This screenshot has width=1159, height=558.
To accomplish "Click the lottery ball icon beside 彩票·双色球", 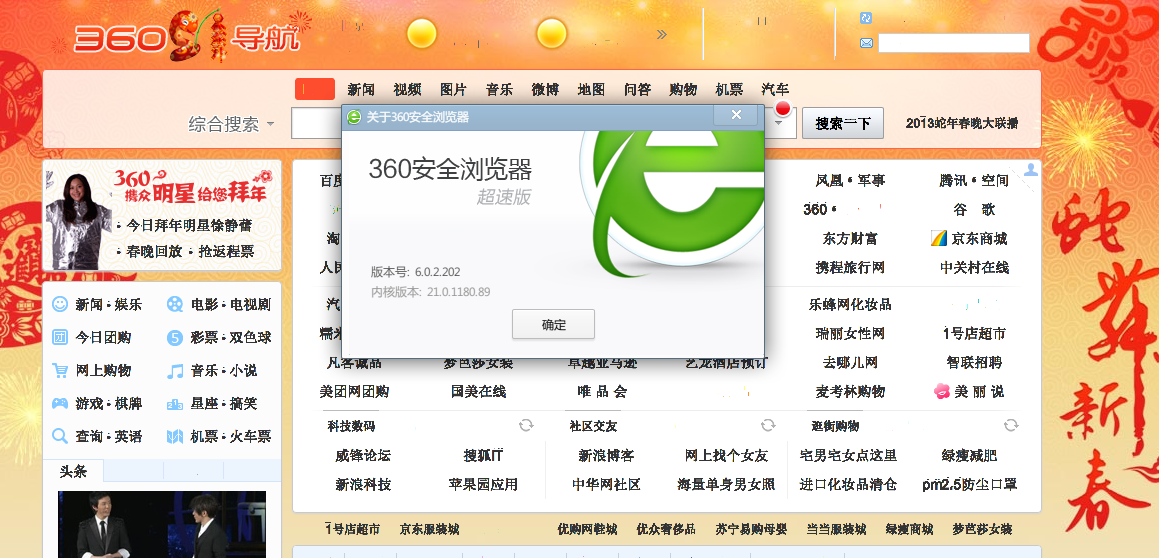I will (x=174, y=338).
